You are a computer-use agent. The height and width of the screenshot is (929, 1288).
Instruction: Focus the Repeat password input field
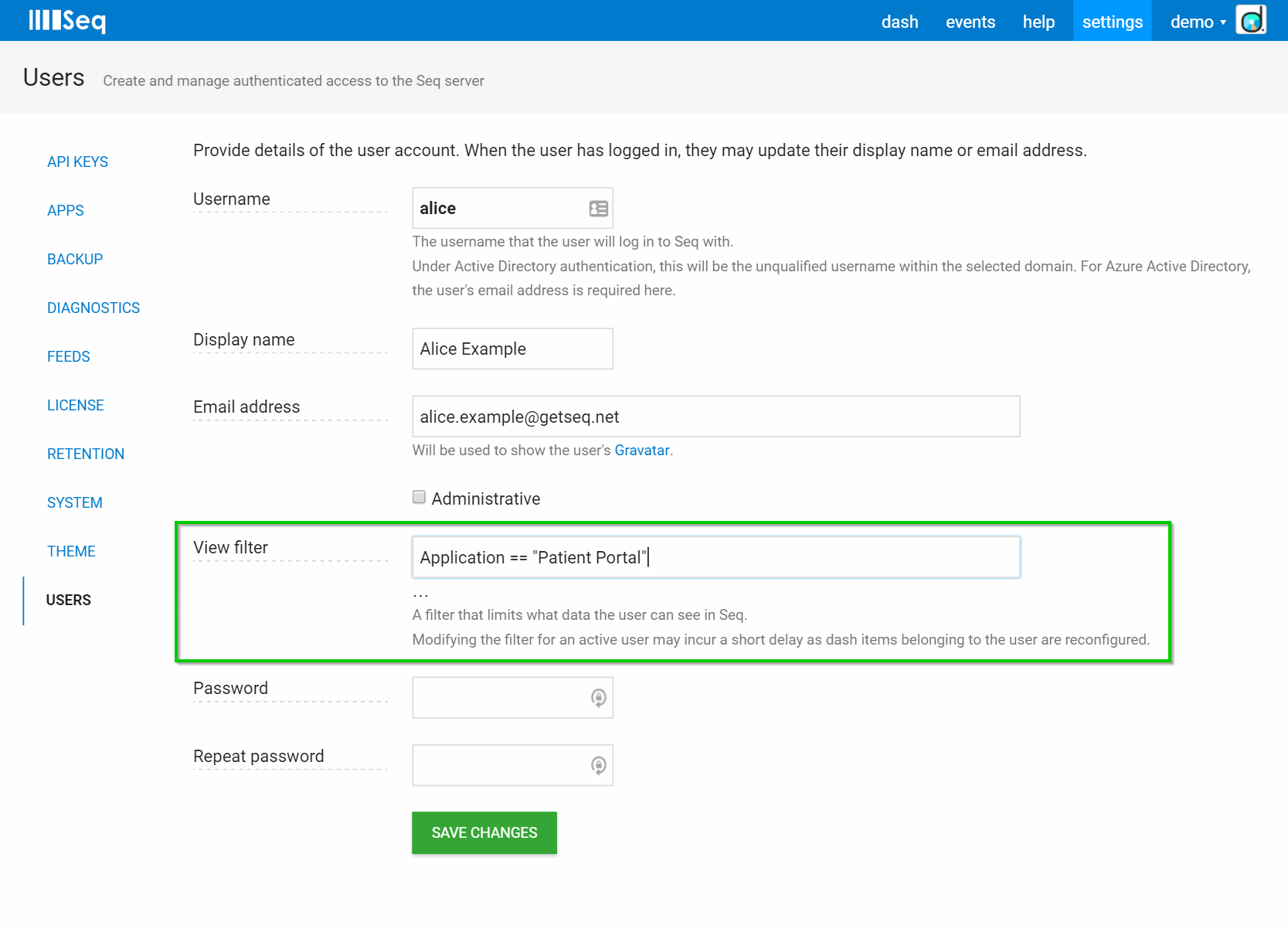(512, 765)
